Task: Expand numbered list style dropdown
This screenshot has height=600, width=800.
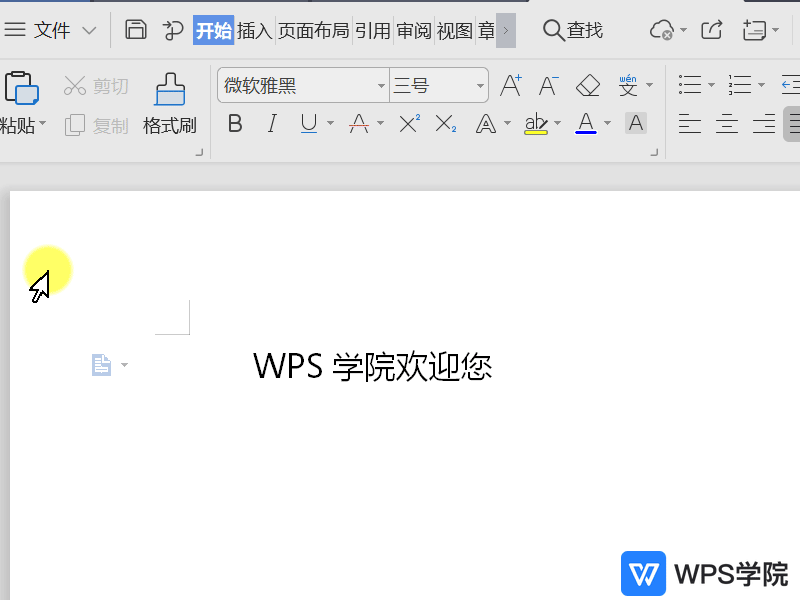Action: pyautogui.click(x=761, y=85)
